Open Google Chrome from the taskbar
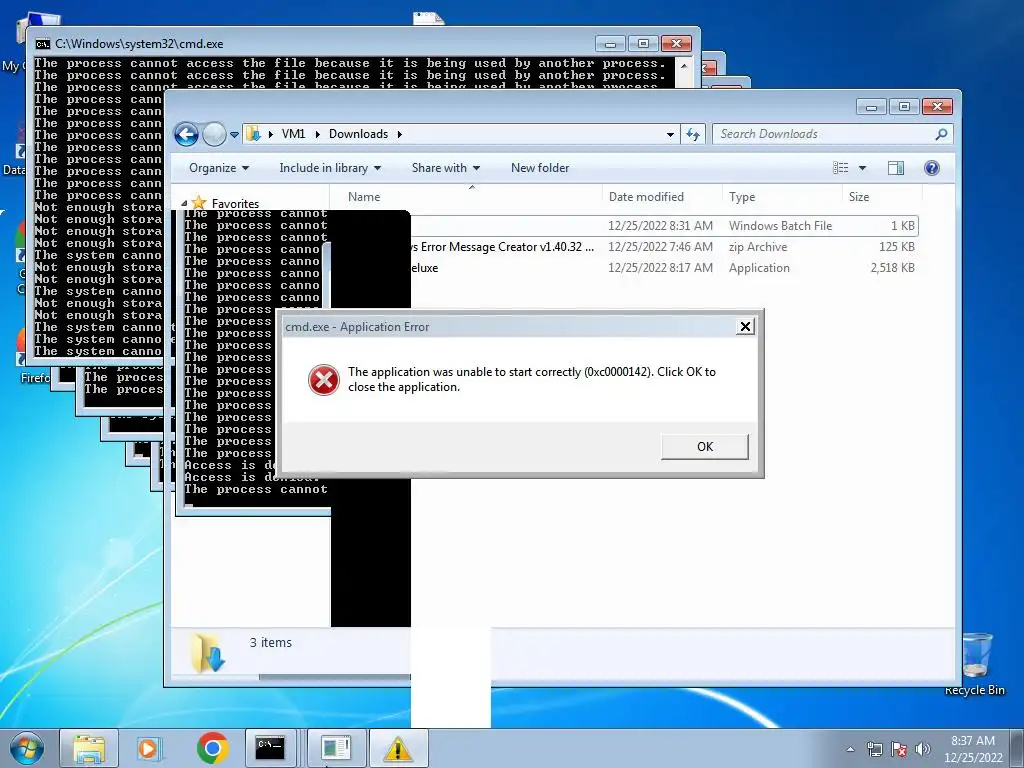Image resolution: width=1024 pixels, height=768 pixels. click(212, 748)
